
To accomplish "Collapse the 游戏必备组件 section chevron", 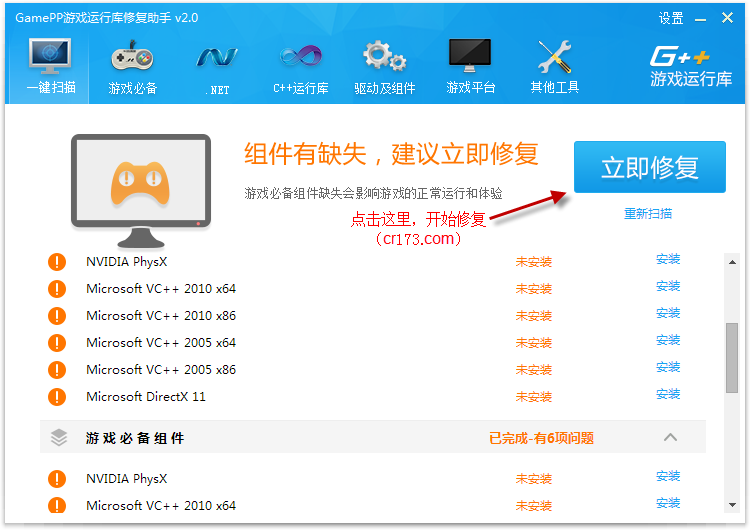I will pyautogui.click(x=670, y=437).
